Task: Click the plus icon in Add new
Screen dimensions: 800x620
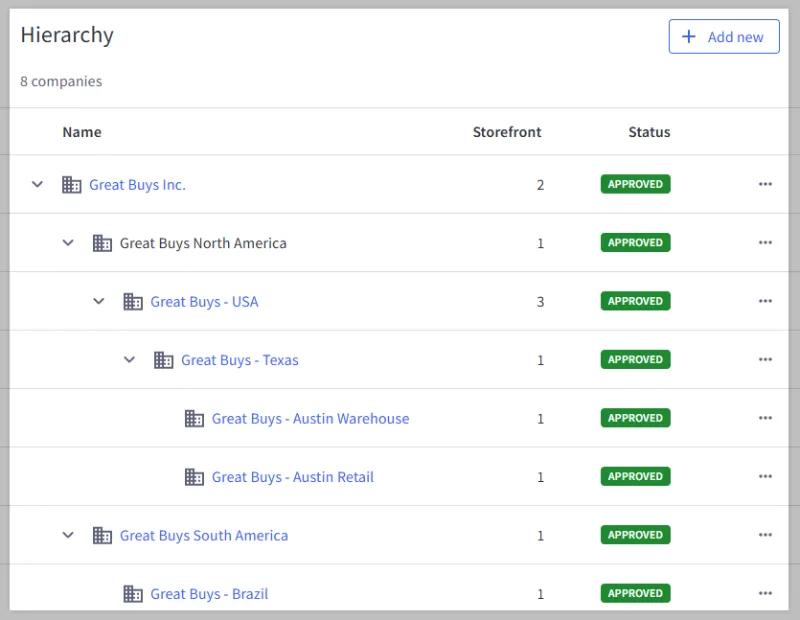Action: (689, 37)
